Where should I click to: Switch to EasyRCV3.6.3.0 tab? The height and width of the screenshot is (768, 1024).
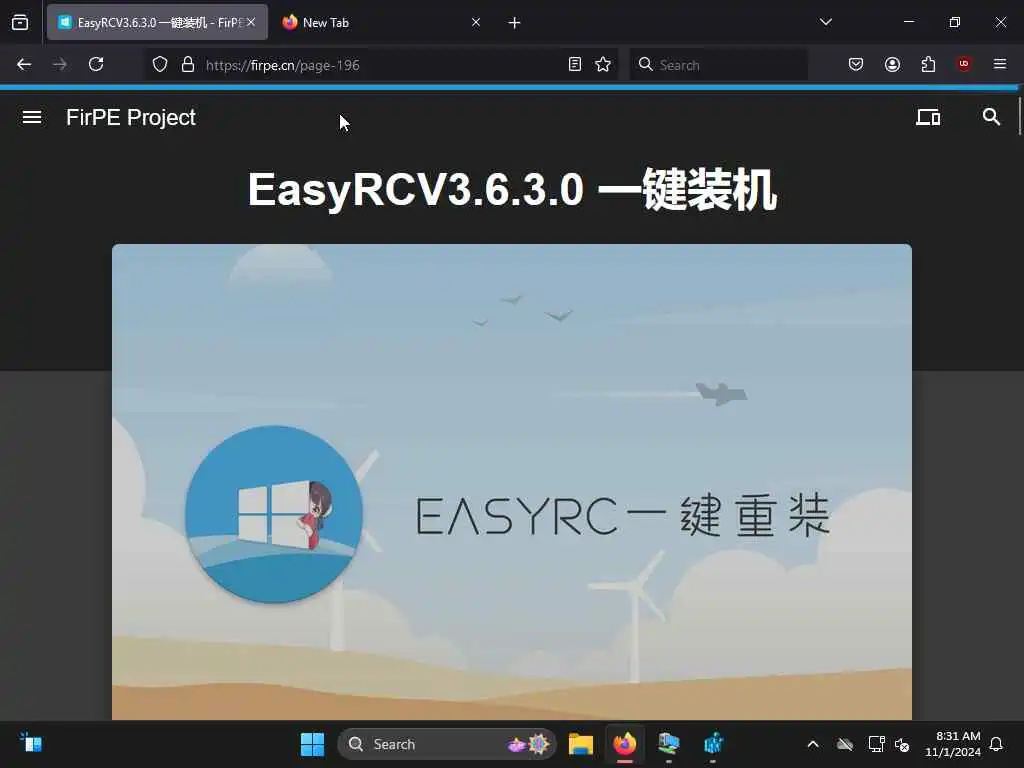click(x=157, y=22)
